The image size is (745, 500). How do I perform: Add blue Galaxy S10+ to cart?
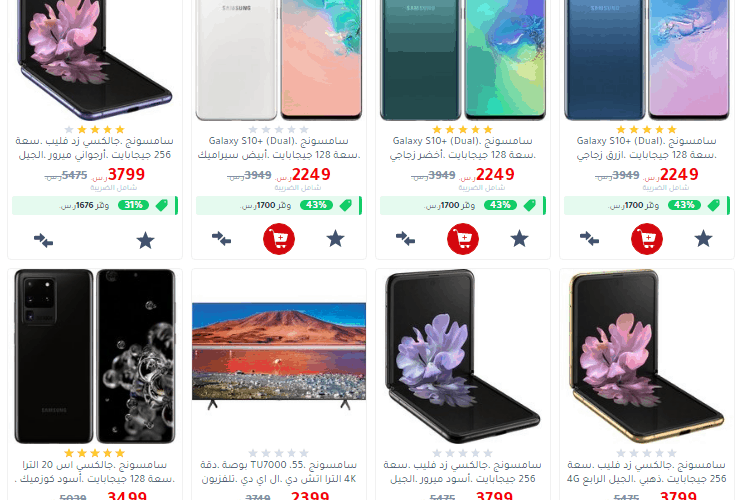click(647, 239)
